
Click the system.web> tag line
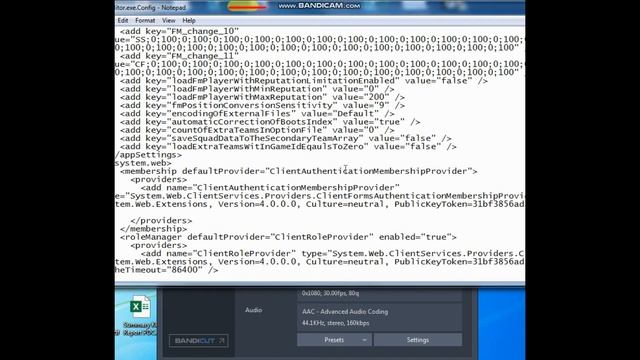pyautogui.click(x=143, y=163)
